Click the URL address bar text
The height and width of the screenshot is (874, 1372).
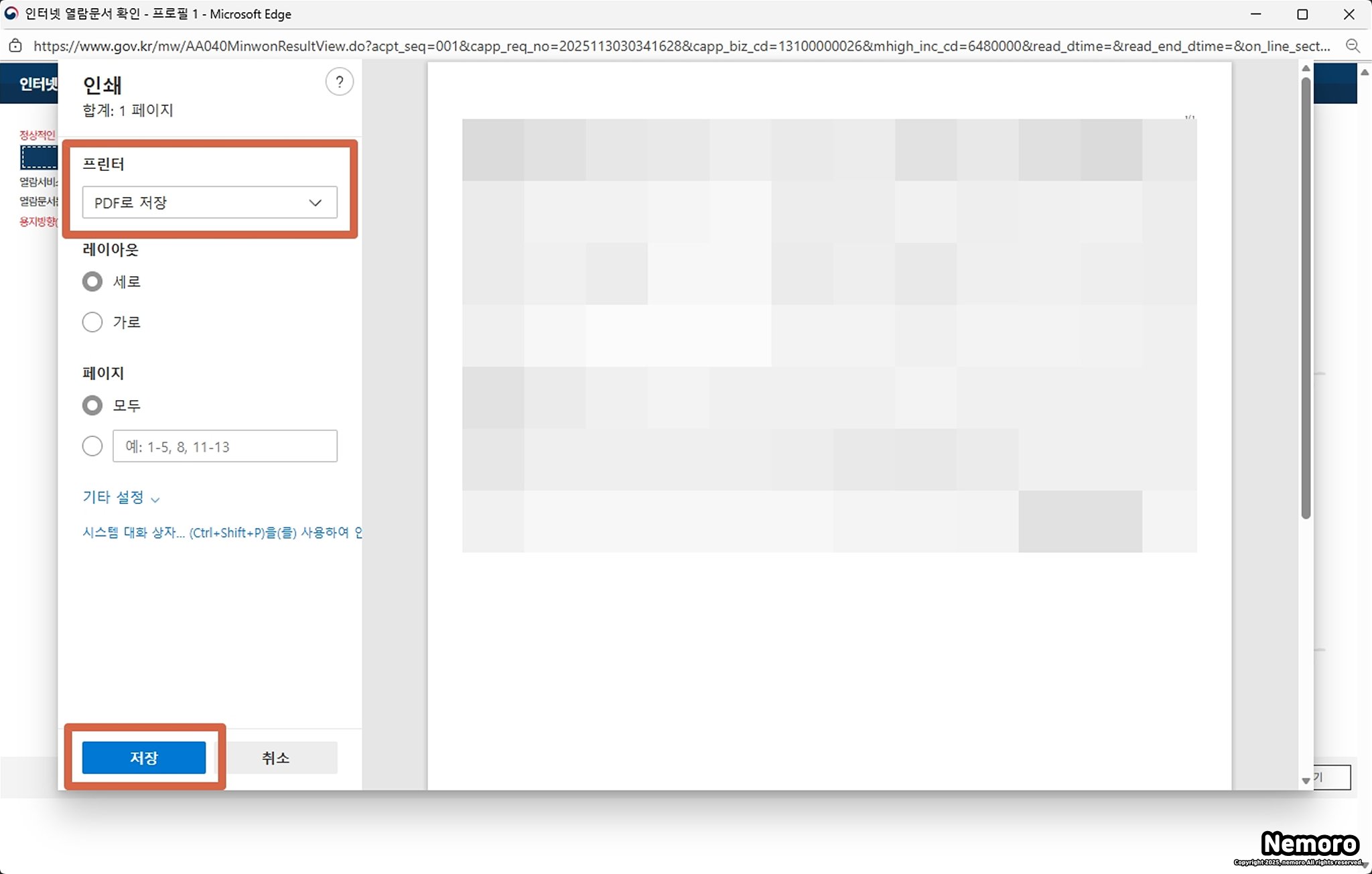[x=670, y=46]
